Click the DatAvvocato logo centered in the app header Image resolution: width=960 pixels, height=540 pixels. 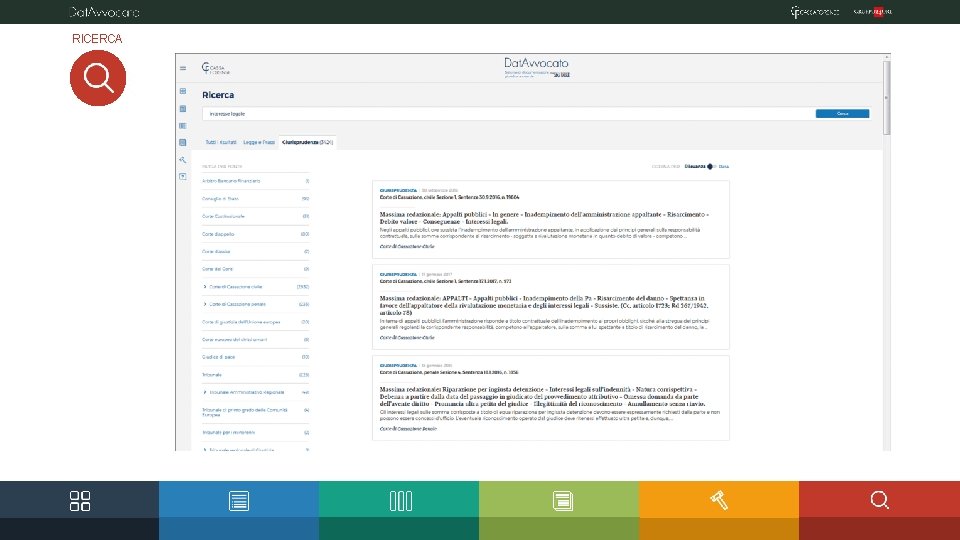537,67
